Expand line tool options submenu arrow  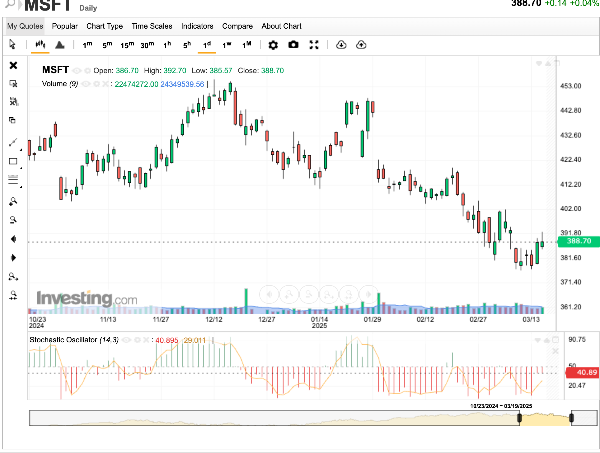[x=21, y=149]
